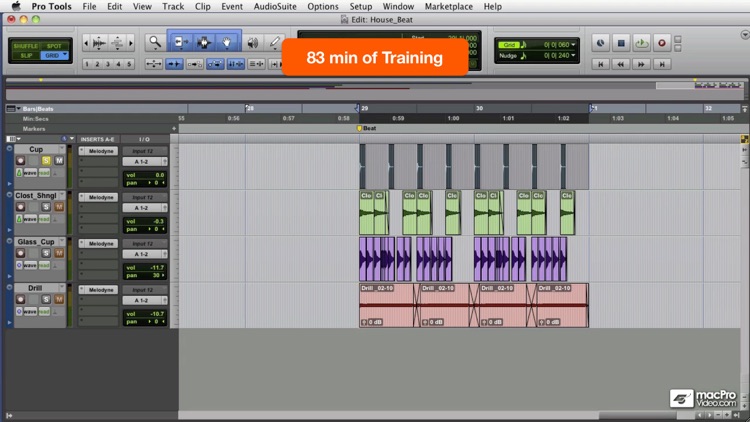The image size is (750, 422).
Task: Click Cup track volume readout
Action: click(145, 175)
